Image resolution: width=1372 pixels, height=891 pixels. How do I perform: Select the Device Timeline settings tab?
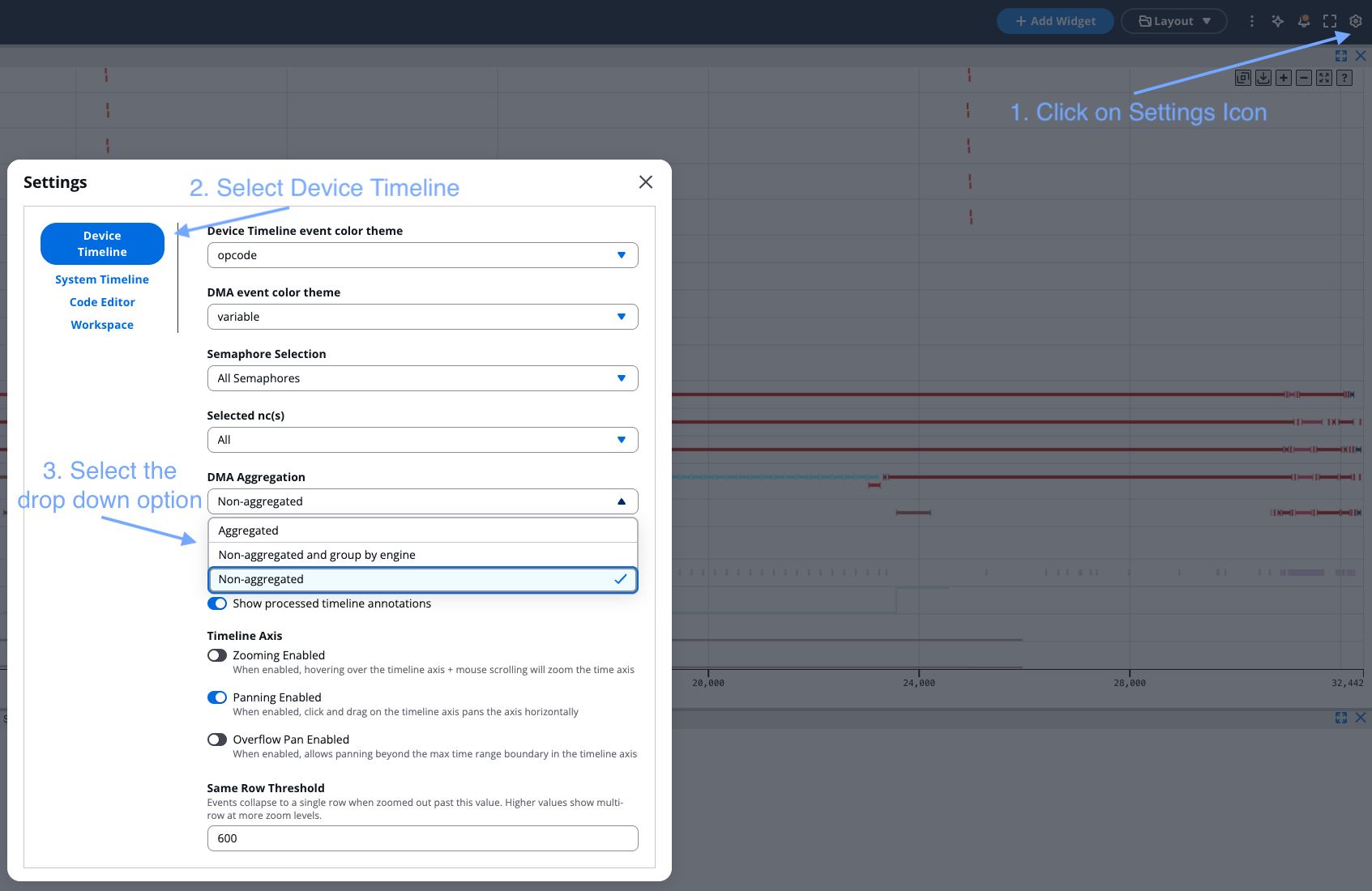[102, 244]
